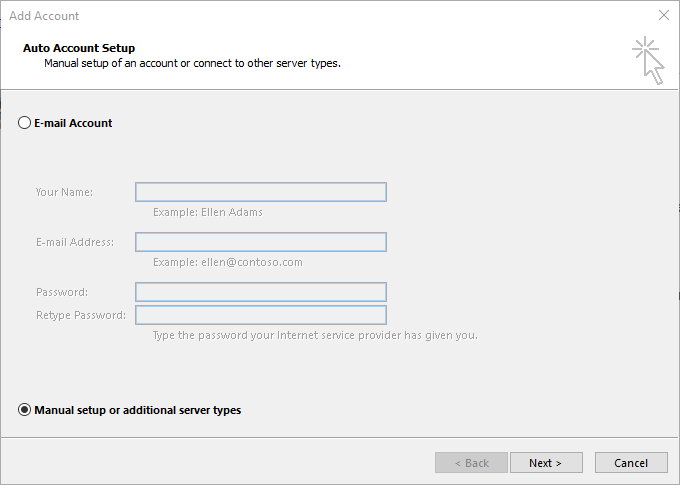Click the Retype Password field
Viewport: 680px width, 485px height.
tap(261, 315)
